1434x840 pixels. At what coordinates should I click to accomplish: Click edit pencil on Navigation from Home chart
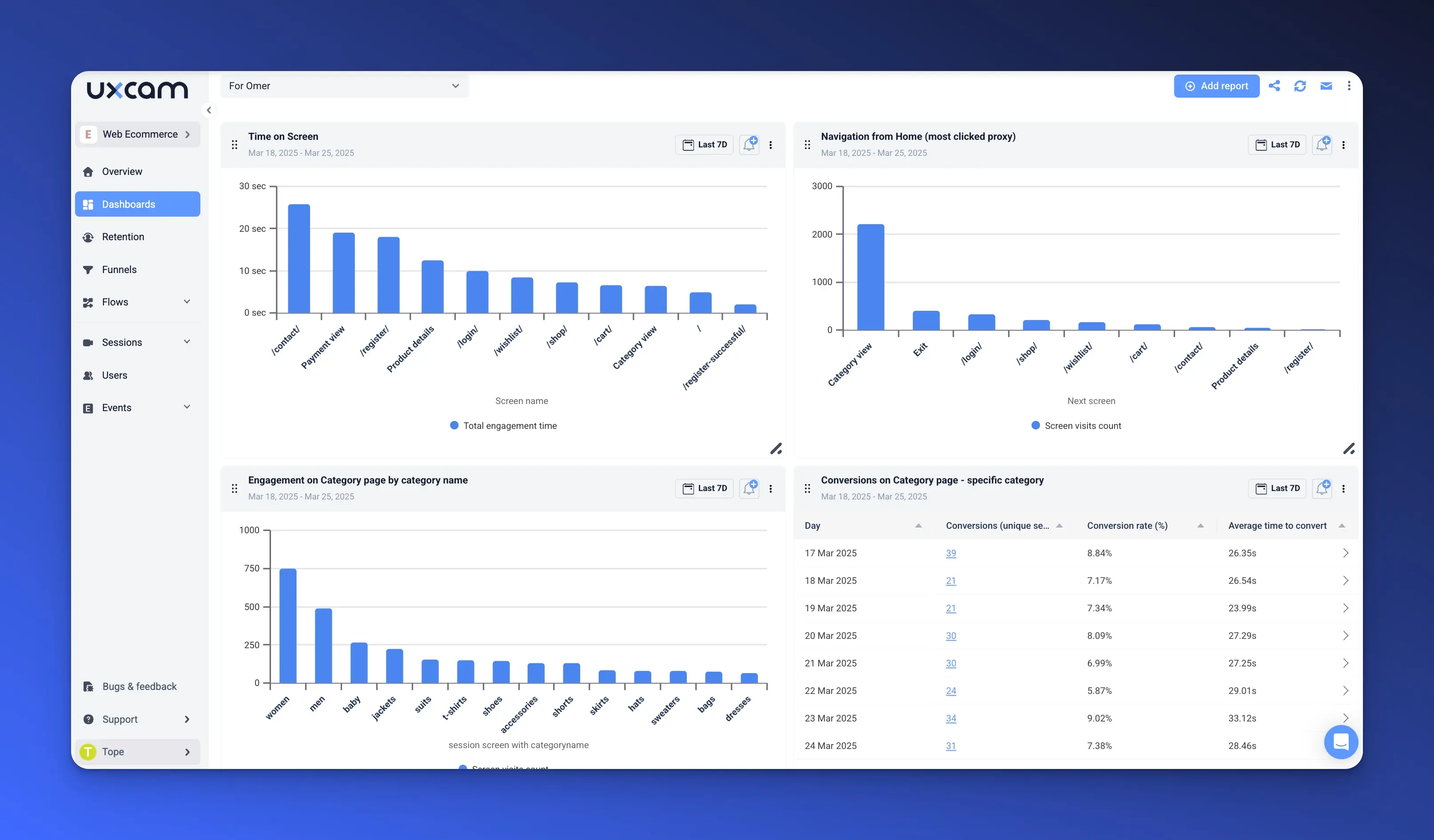(x=1349, y=449)
